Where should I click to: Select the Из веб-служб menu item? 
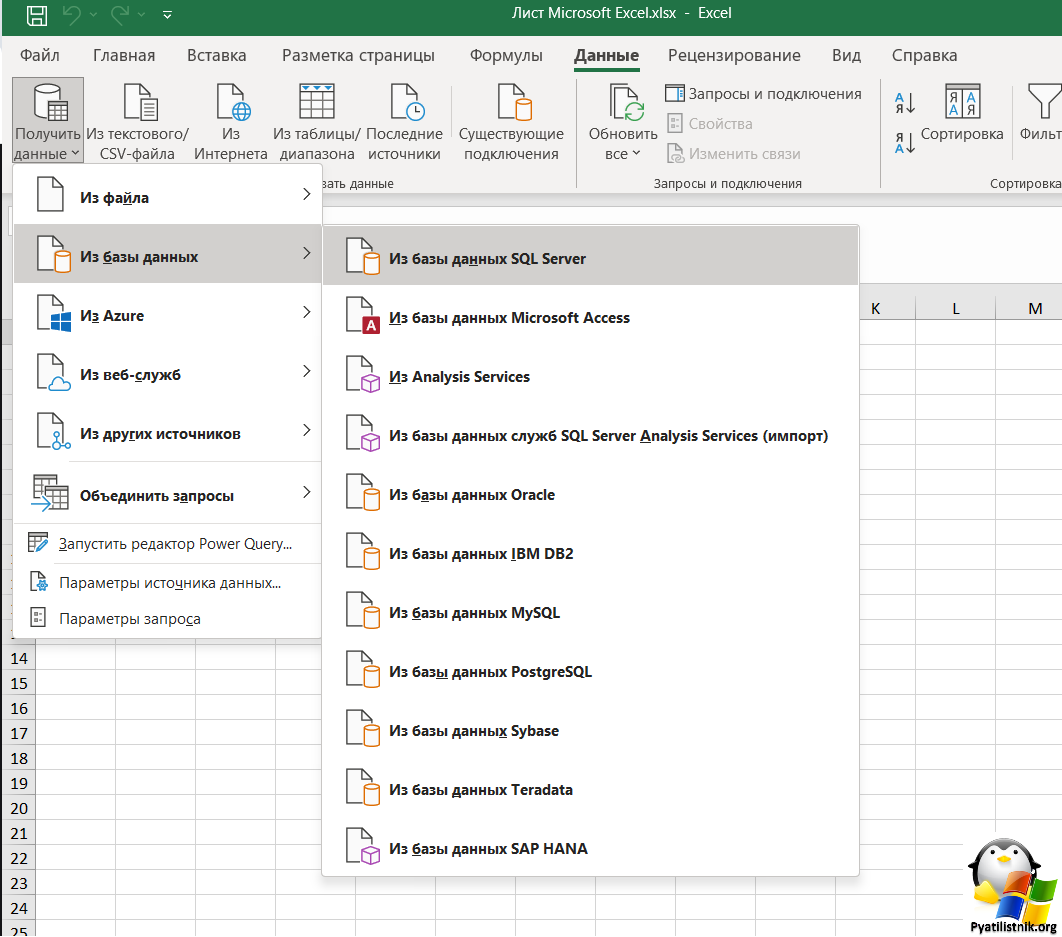tap(167, 372)
